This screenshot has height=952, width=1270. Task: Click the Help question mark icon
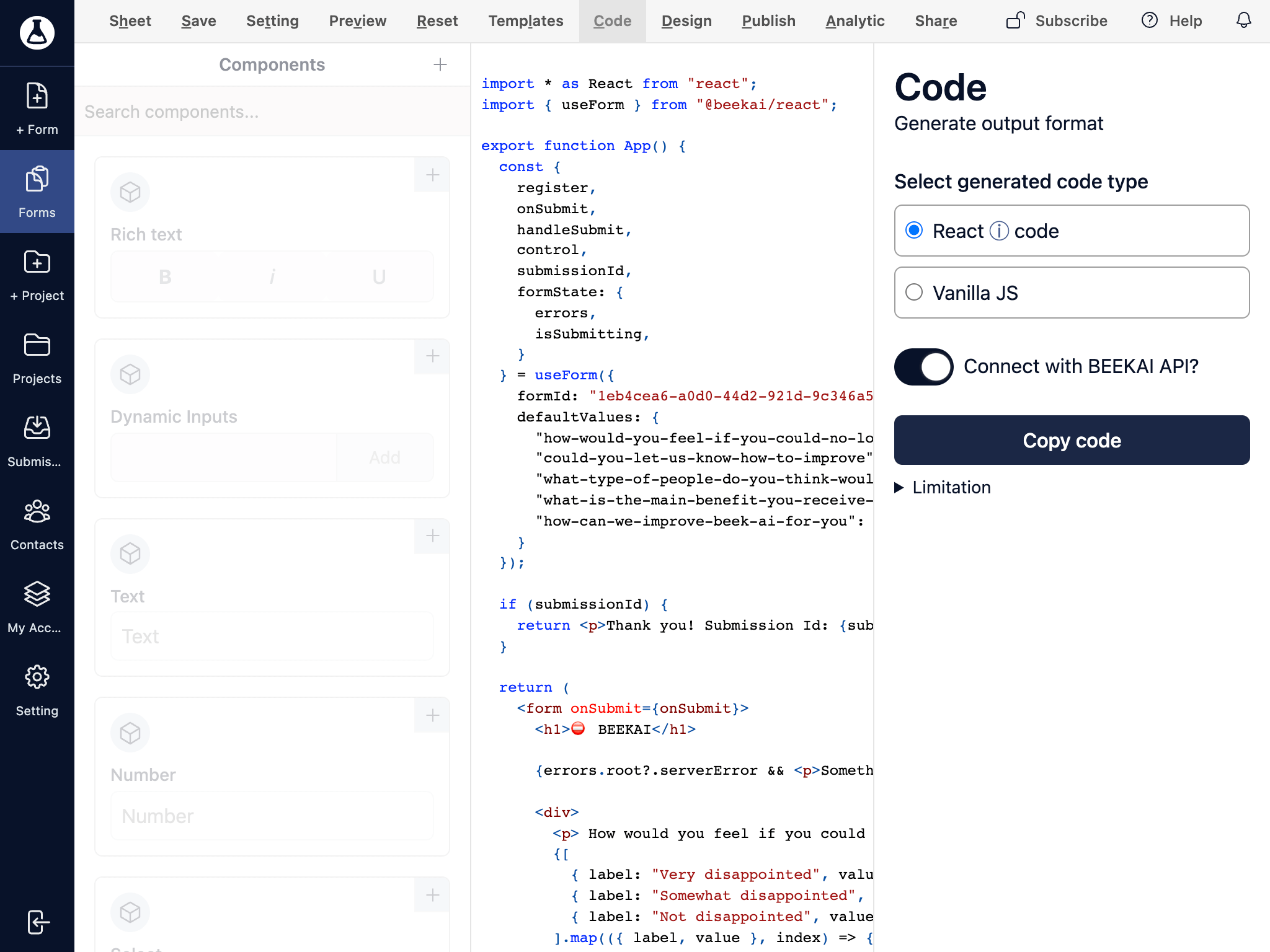(x=1149, y=20)
